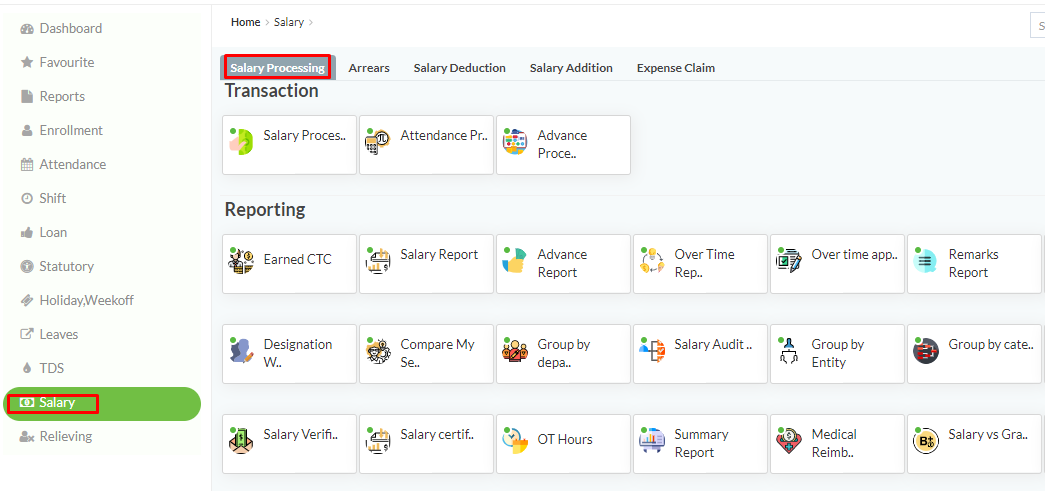
Task: Click the TDS droplet icon
Action: (27, 368)
